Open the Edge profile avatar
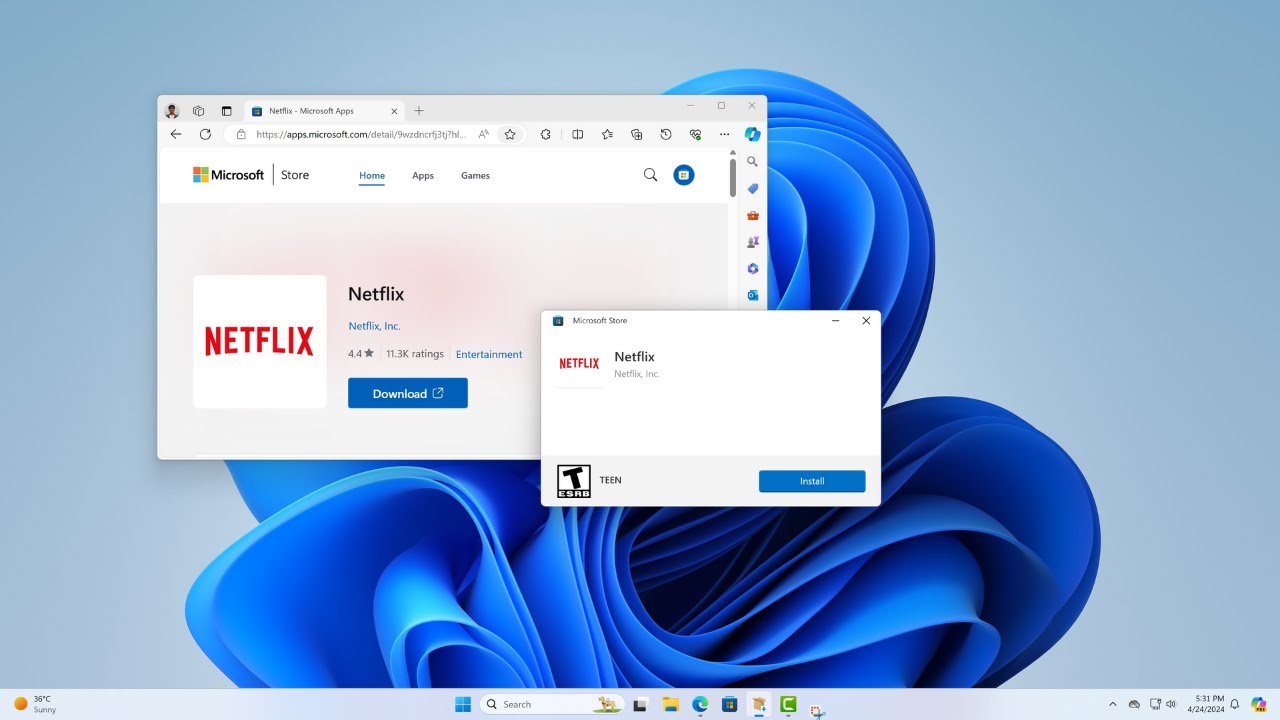The height and width of the screenshot is (720, 1280). click(x=172, y=111)
